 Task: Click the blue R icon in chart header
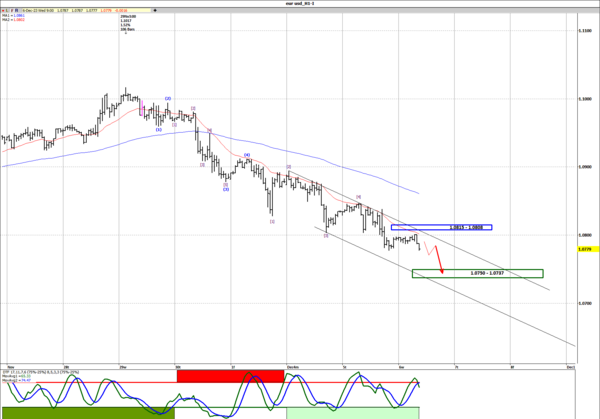coord(16,10)
